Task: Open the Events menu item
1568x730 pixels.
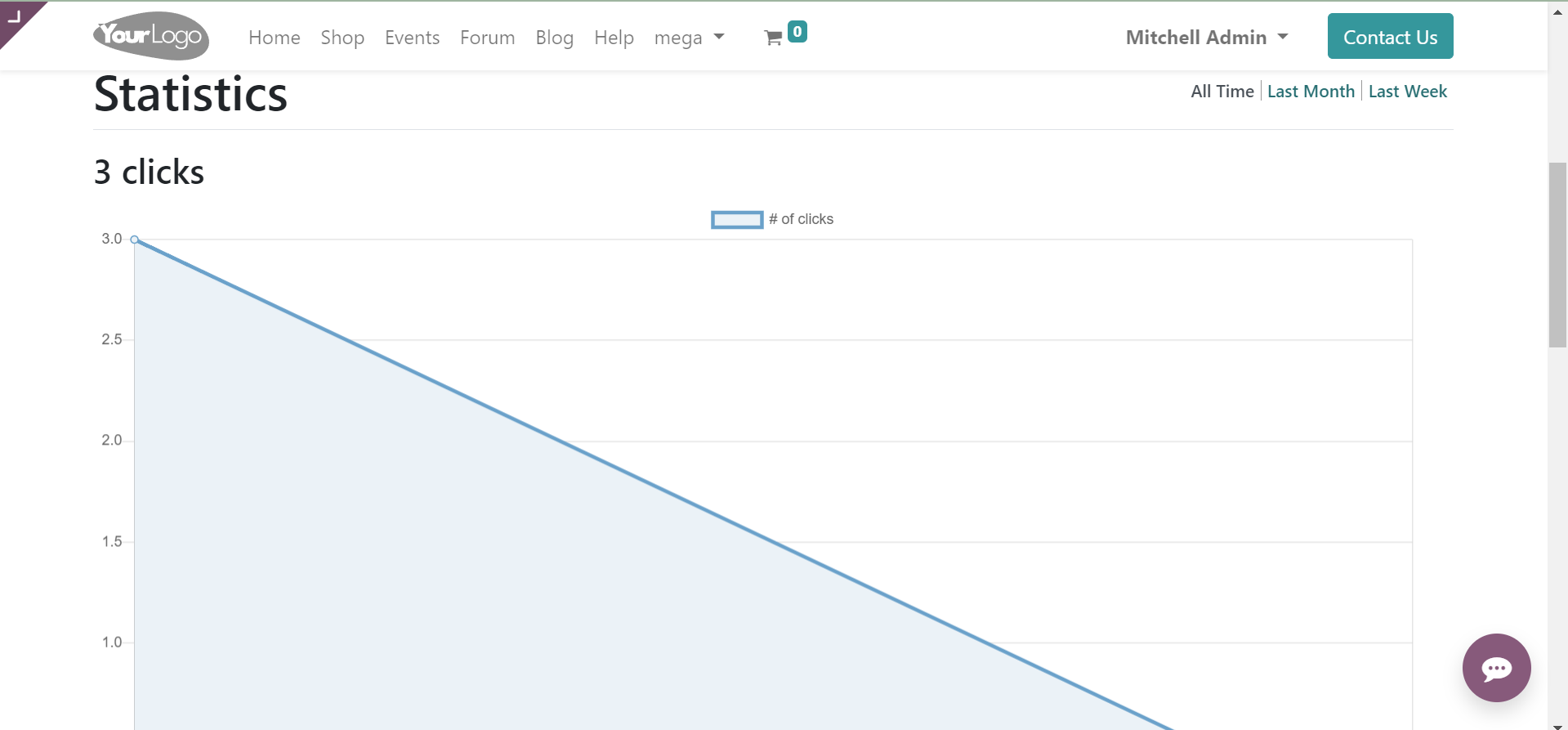Action: pos(412,38)
